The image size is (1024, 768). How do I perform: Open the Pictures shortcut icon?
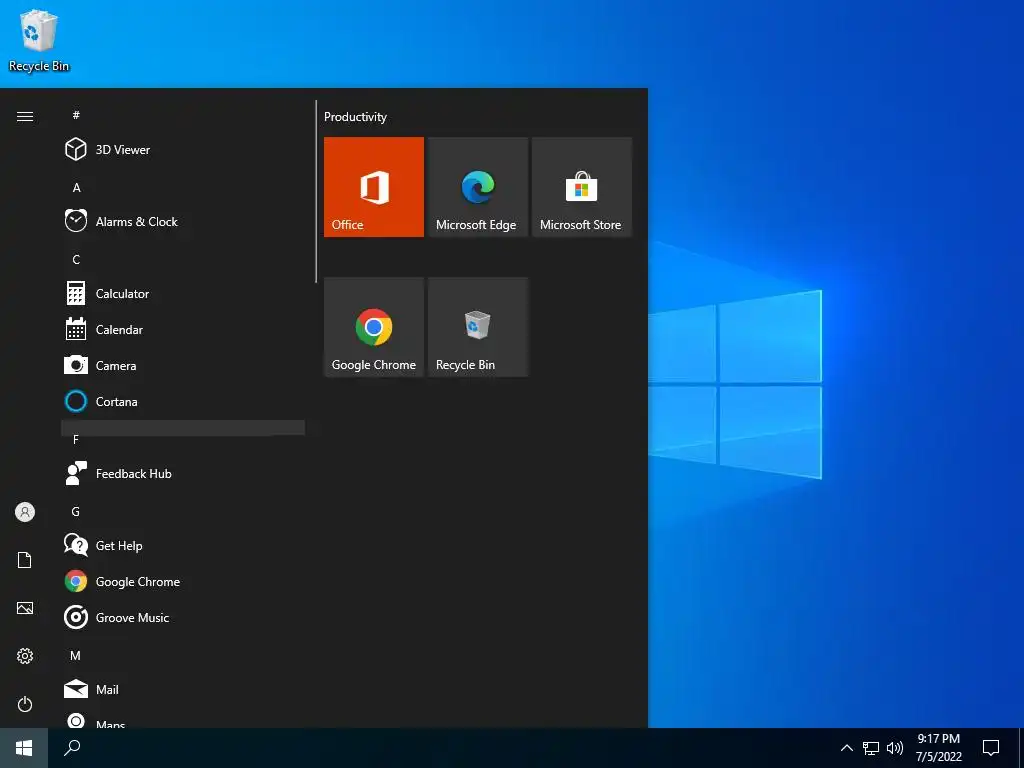coord(25,608)
